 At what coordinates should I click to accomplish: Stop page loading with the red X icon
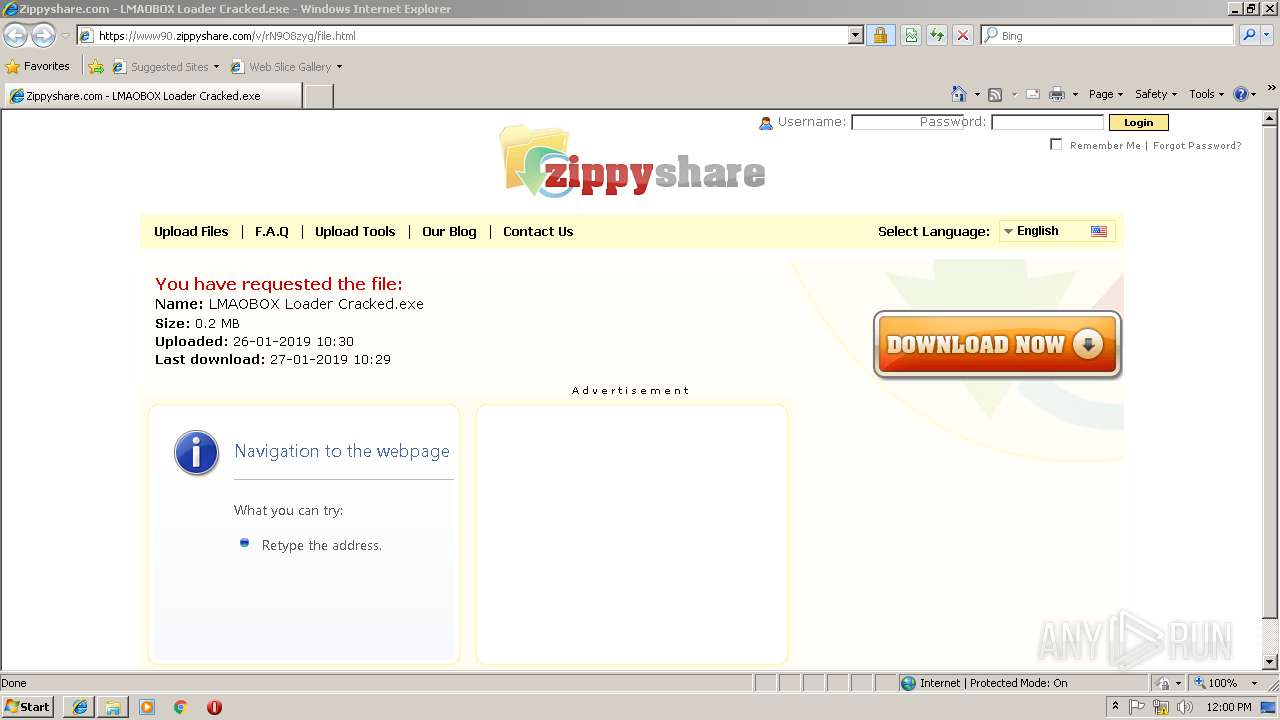pos(963,36)
